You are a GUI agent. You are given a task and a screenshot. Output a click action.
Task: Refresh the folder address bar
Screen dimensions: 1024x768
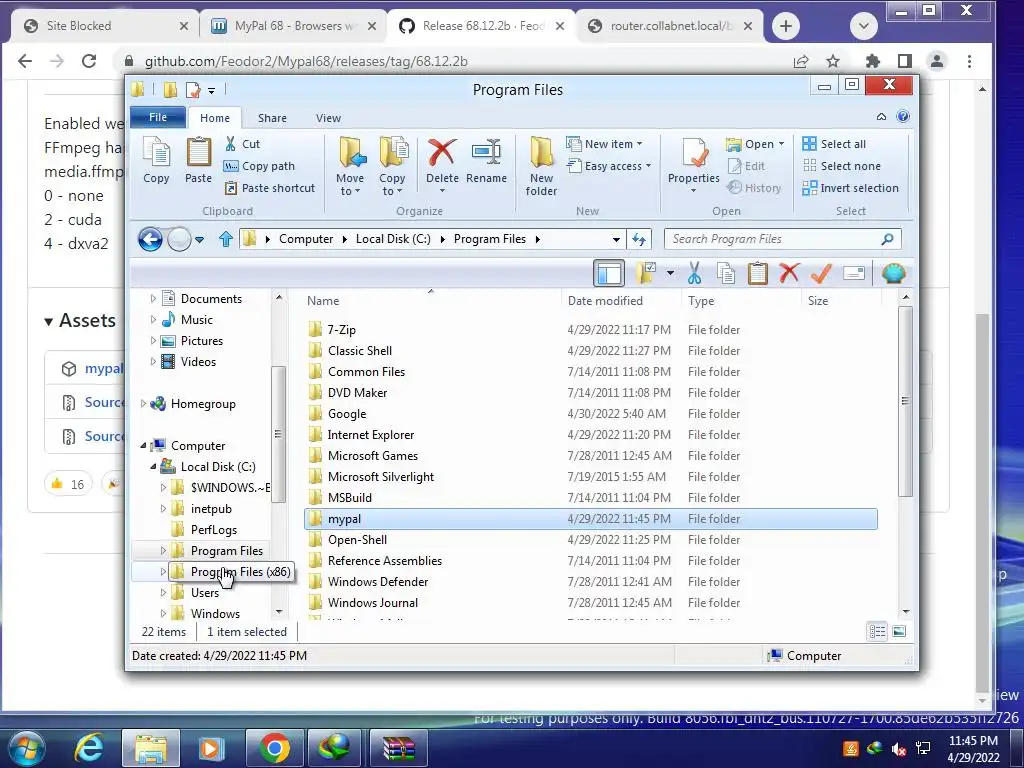639,240
